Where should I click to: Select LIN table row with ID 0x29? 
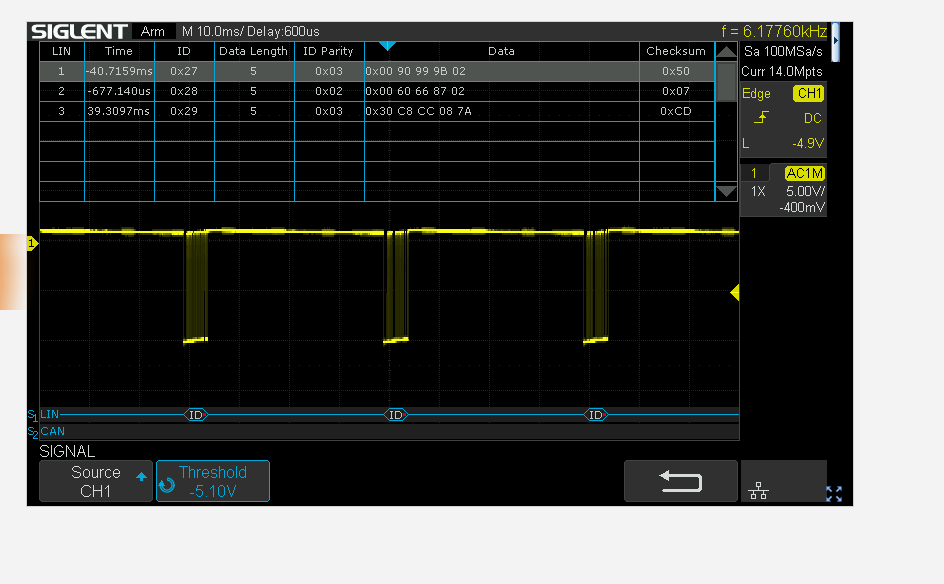click(377, 111)
